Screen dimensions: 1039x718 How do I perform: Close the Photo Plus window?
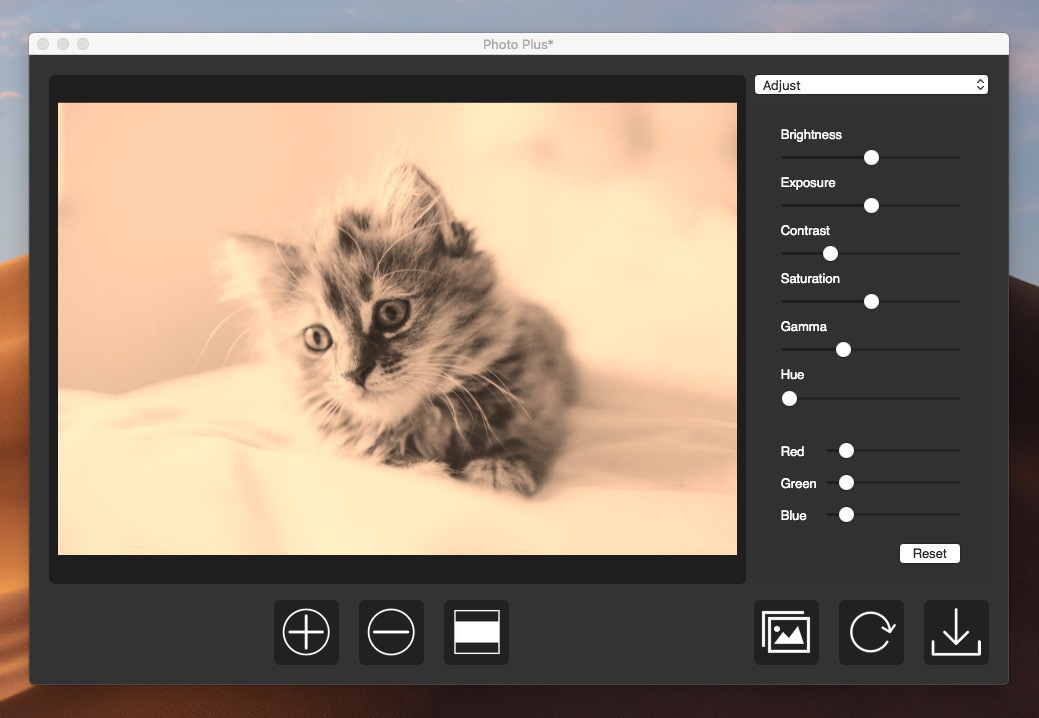[43, 44]
